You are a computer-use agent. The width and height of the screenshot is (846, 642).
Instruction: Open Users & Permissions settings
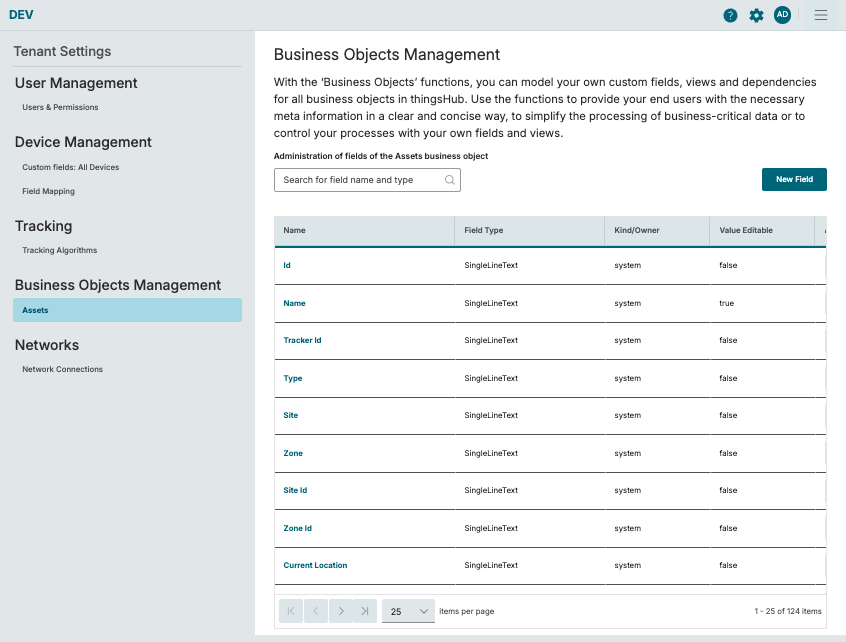pyautogui.click(x=60, y=107)
